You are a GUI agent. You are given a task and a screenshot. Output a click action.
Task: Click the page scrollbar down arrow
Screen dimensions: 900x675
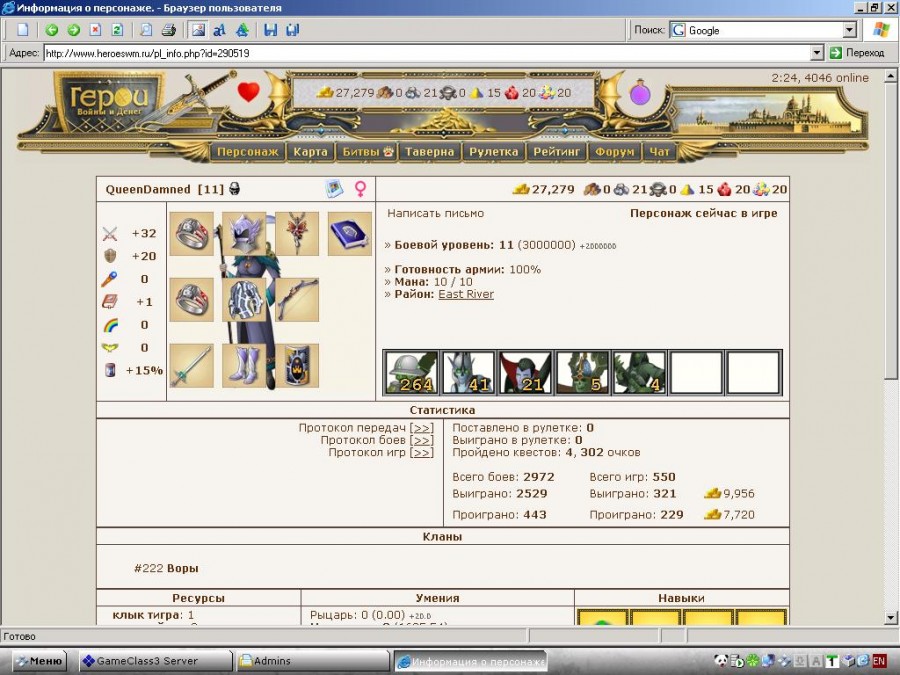pos(890,618)
